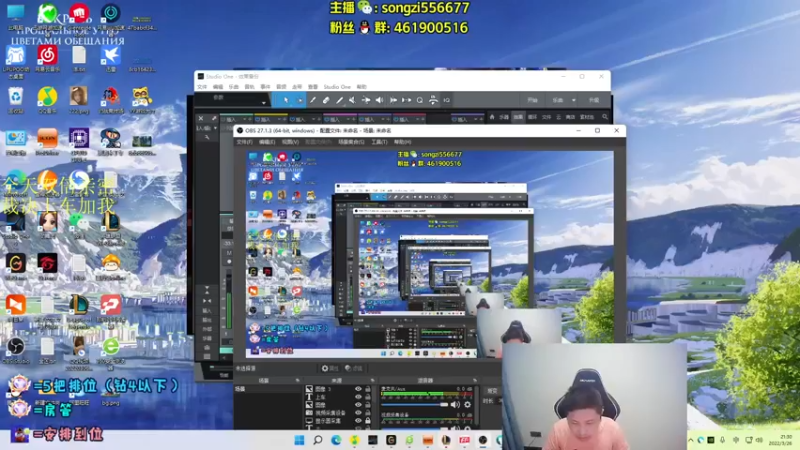Select the Mute tool in Studio One toolbar
The height and width of the screenshot is (450, 800).
[352, 100]
